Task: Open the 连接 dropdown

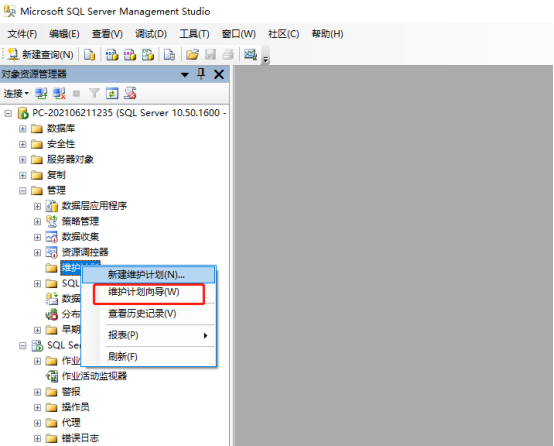Action: [x=16, y=94]
